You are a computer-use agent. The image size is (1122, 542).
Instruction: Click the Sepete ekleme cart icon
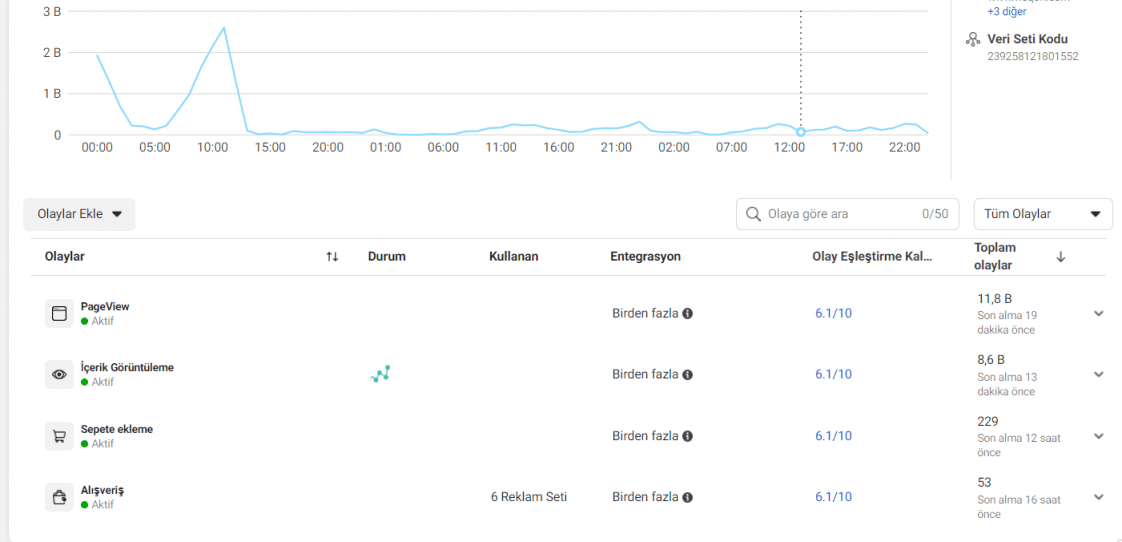[59, 436]
